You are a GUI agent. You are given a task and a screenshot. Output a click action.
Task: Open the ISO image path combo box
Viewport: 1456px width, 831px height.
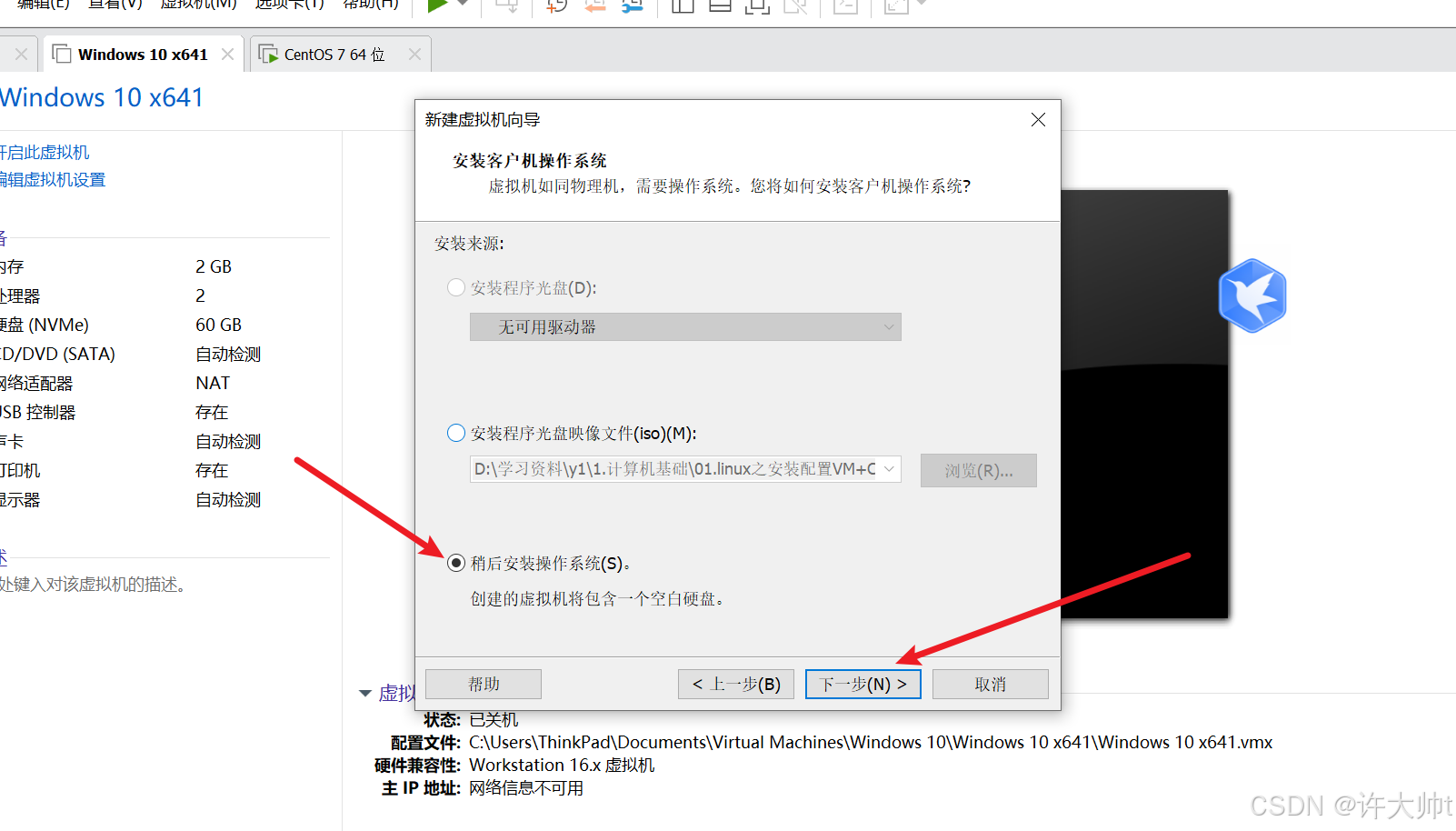point(685,469)
